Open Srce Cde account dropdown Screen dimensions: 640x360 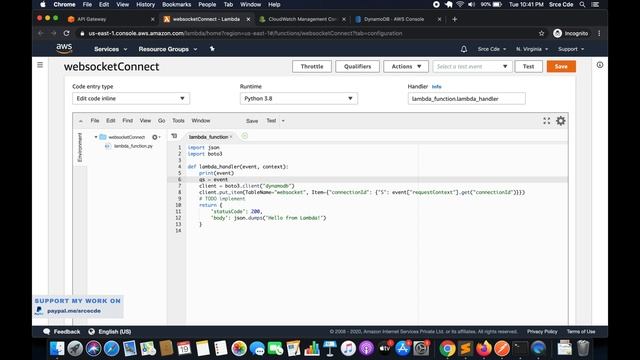(491, 49)
